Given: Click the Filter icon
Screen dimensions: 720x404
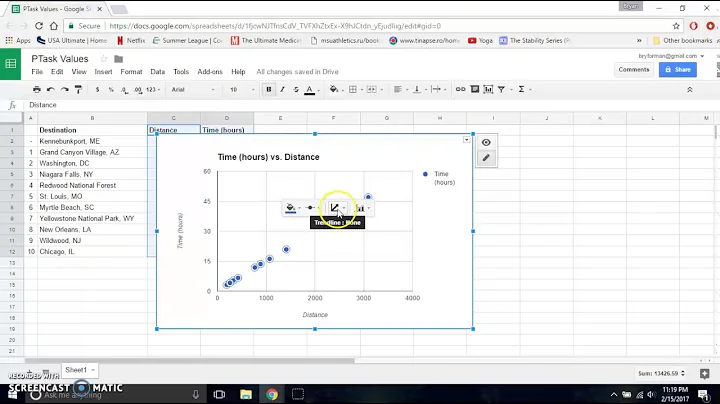Looking at the screenshot, I should tap(501, 90).
